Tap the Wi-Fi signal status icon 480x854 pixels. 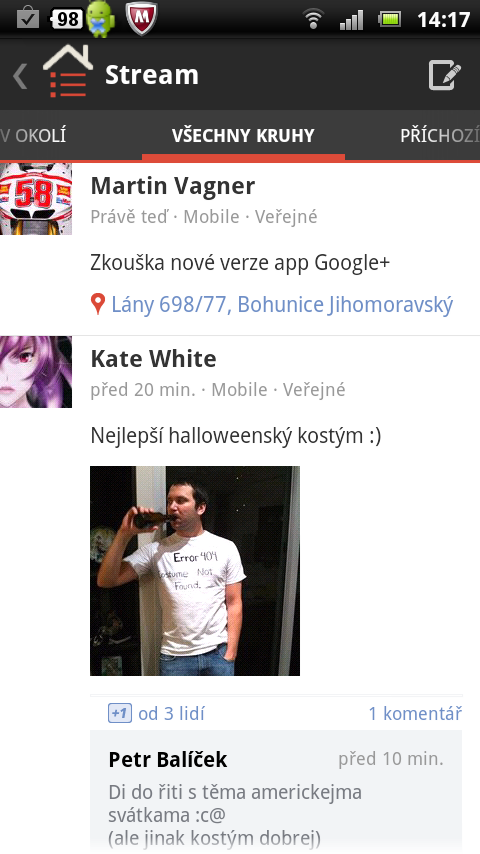[313, 20]
